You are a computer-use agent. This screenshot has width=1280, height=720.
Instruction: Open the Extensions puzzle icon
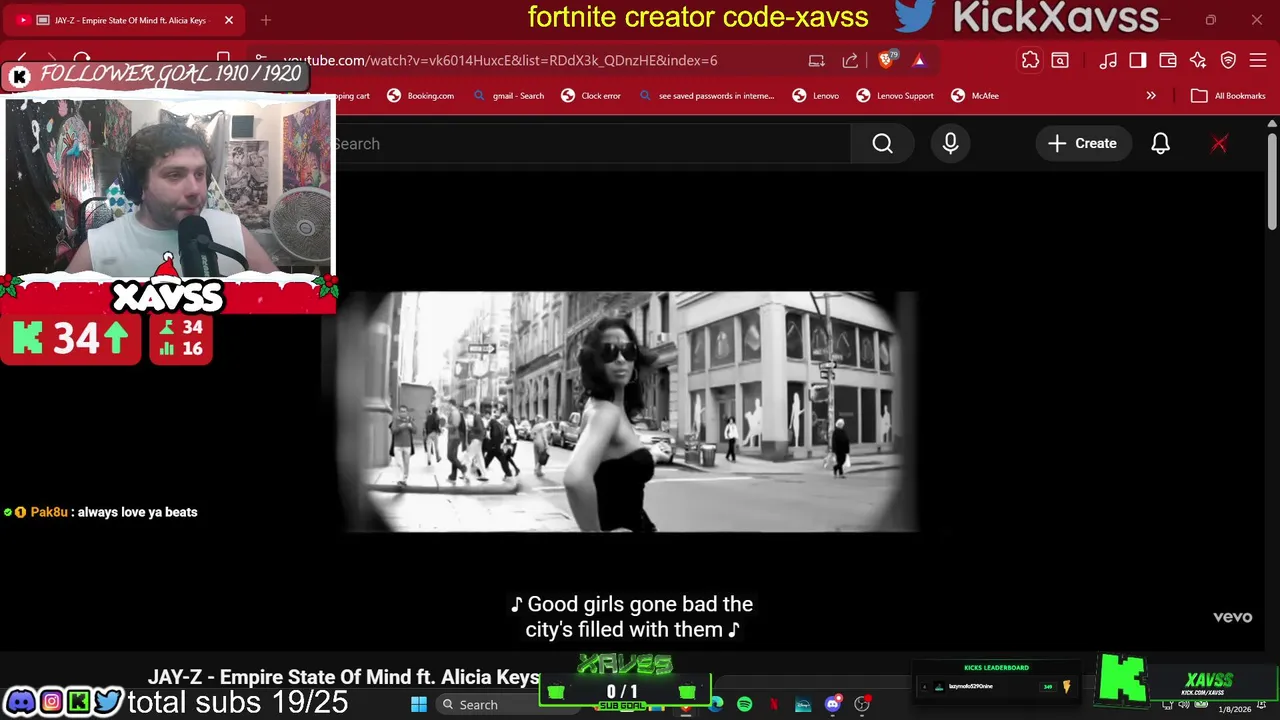tap(1030, 60)
